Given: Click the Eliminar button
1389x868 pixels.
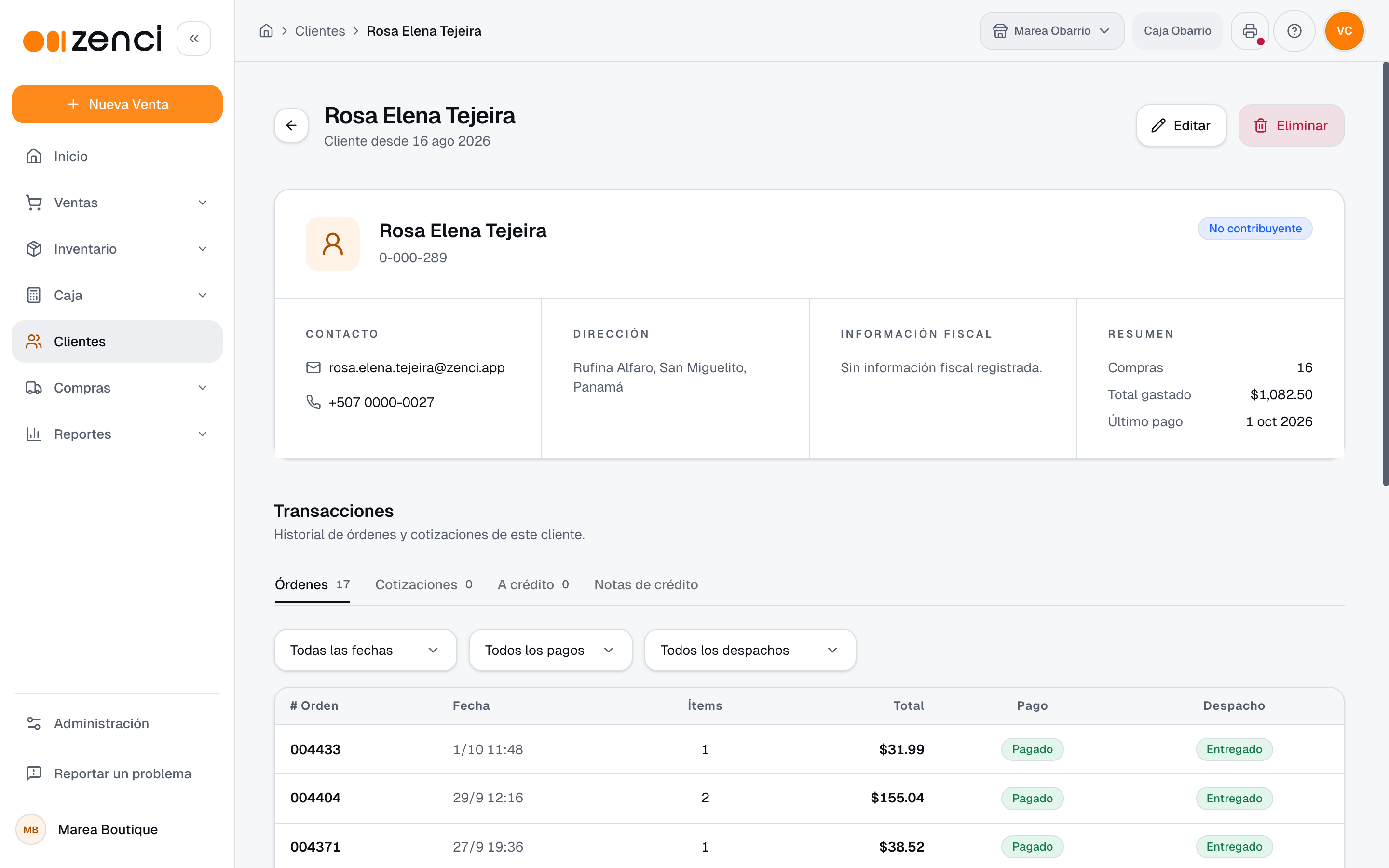Looking at the screenshot, I should [1291, 125].
